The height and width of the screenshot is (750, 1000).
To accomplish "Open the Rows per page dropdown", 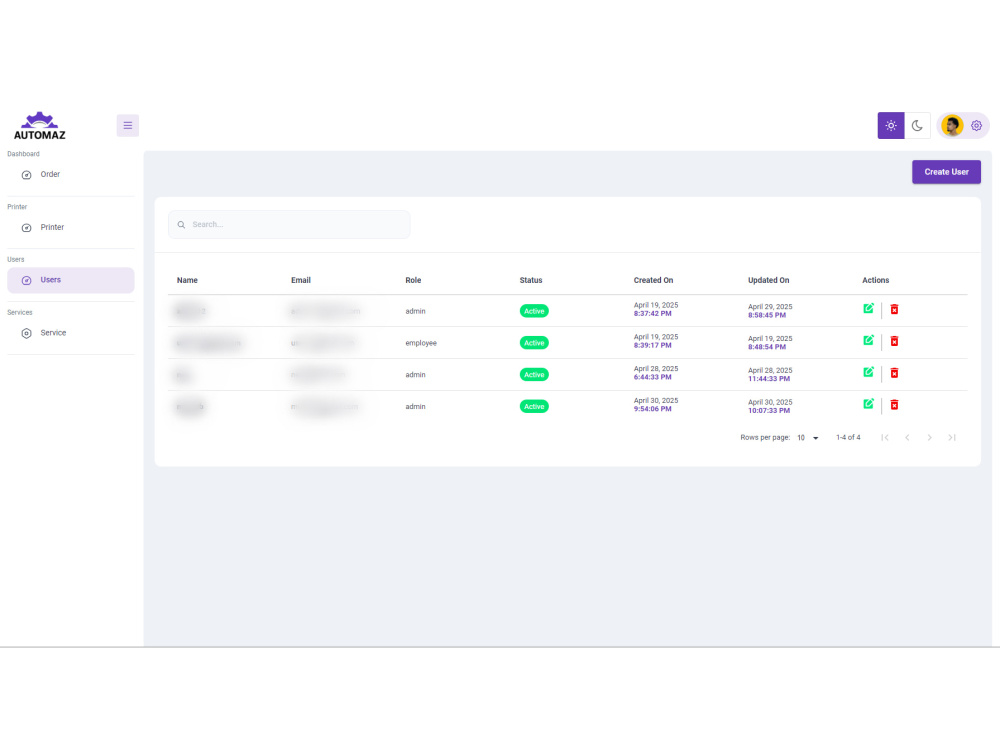I will pyautogui.click(x=807, y=438).
